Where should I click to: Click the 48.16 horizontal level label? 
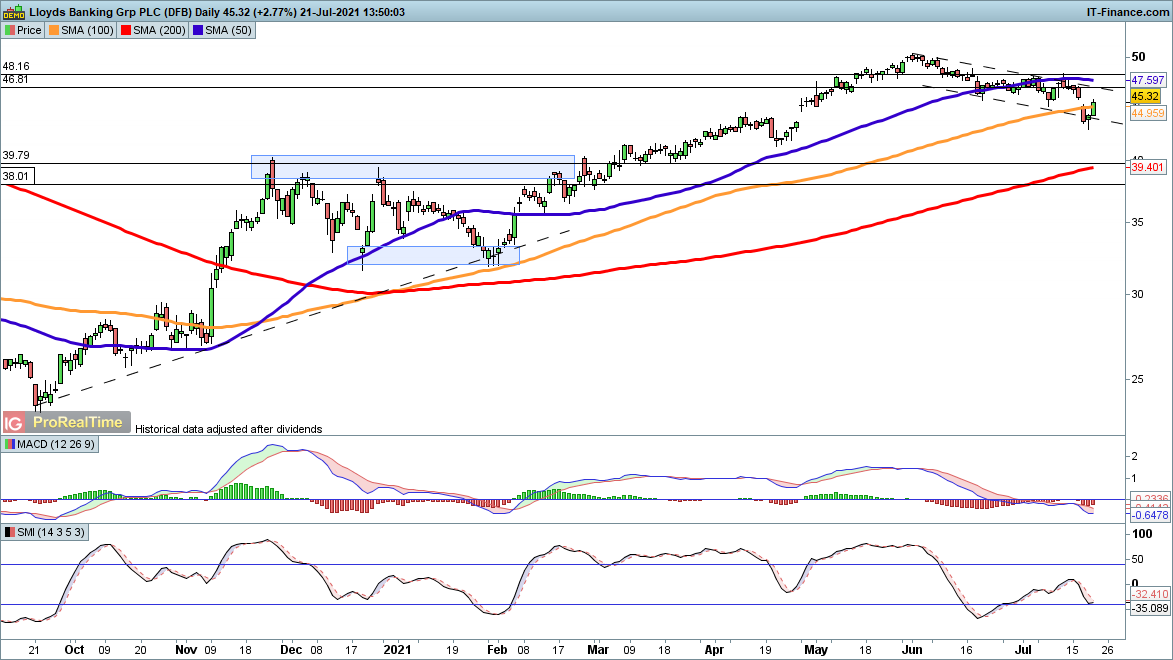tap(16, 67)
